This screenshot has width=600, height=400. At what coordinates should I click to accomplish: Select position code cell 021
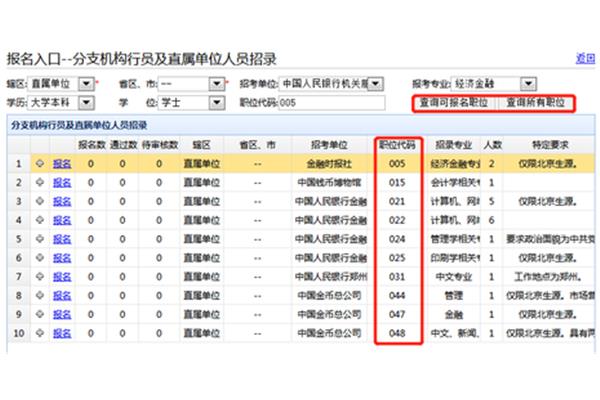(x=397, y=201)
